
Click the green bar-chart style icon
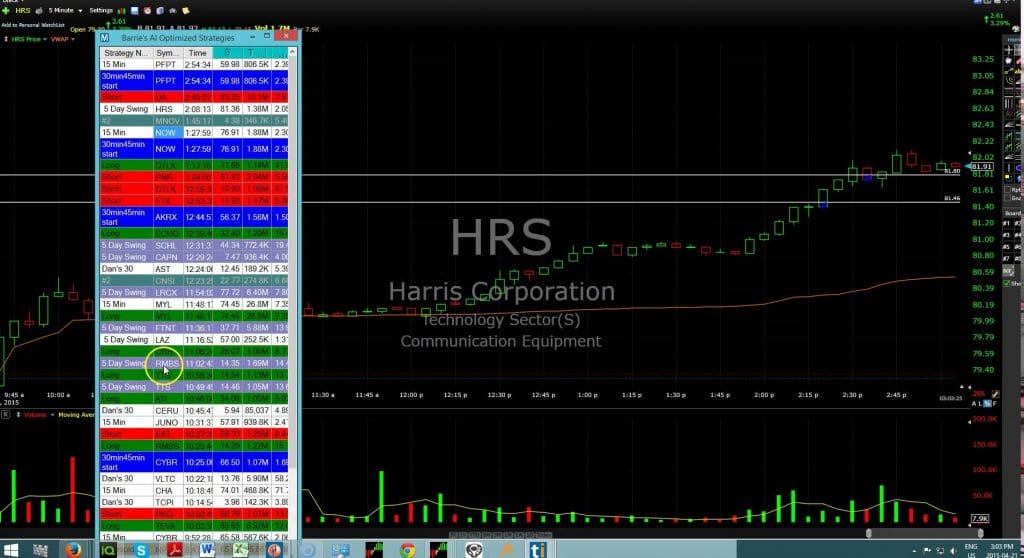click(x=121, y=10)
